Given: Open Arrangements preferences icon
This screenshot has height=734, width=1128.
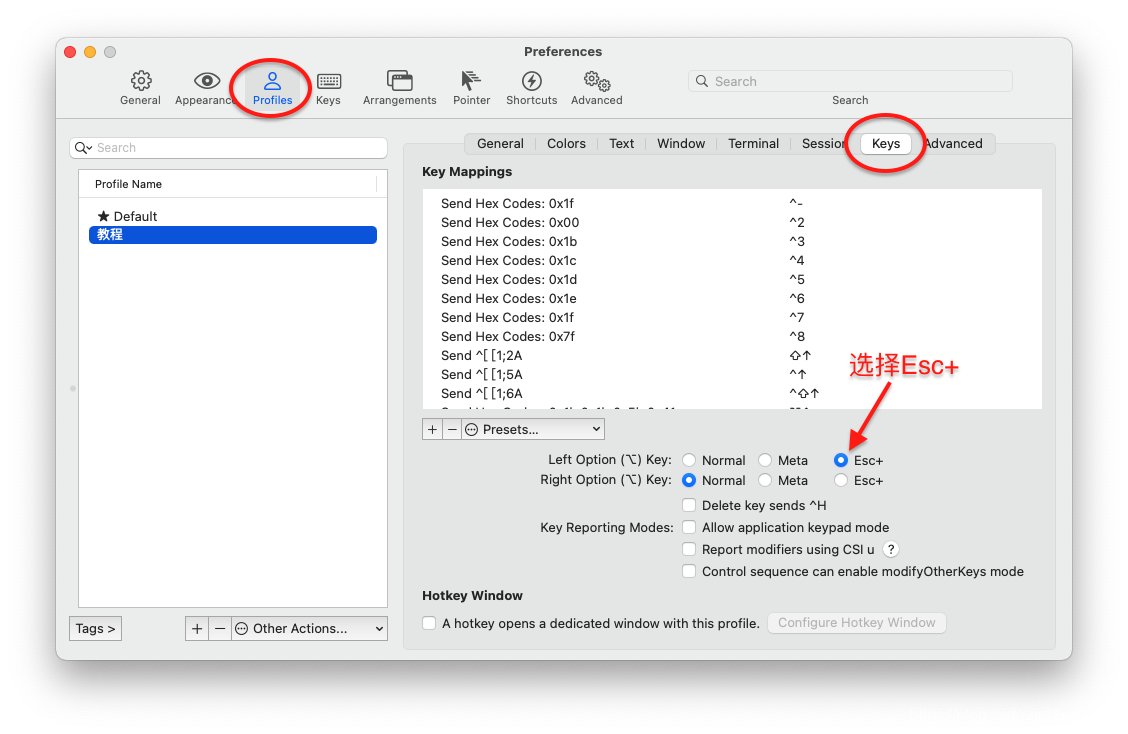Looking at the screenshot, I should 399,81.
